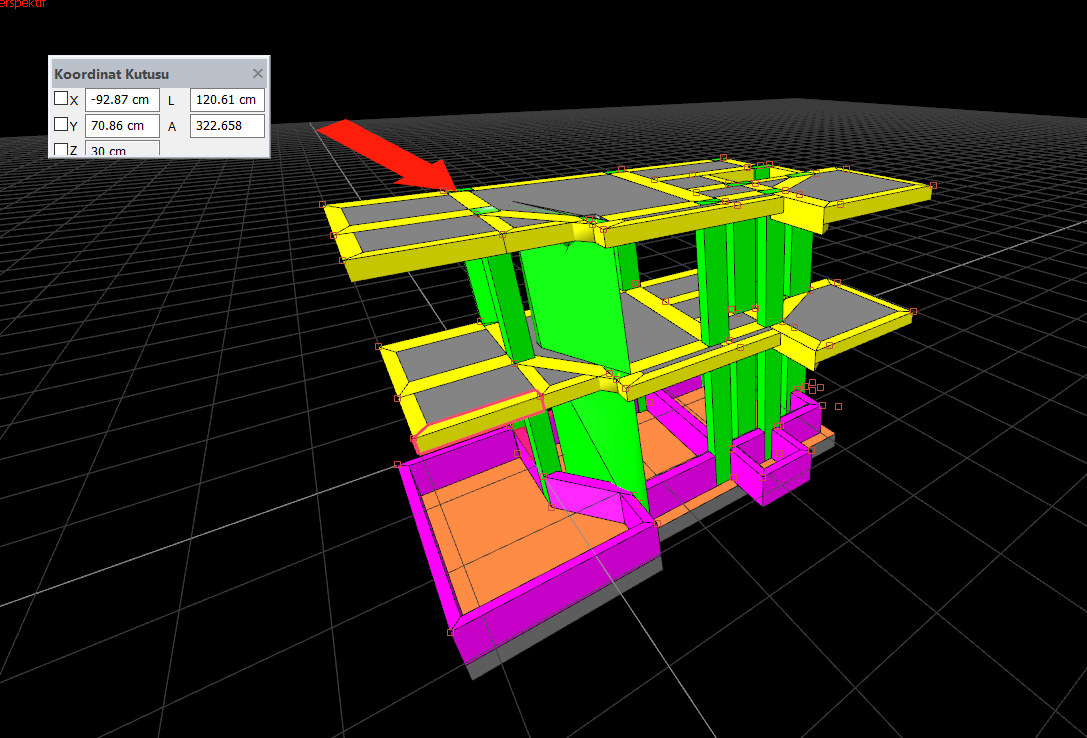The width and height of the screenshot is (1087, 738).
Task: Tick the Y coordinate checkbox
Action: [x=61, y=125]
